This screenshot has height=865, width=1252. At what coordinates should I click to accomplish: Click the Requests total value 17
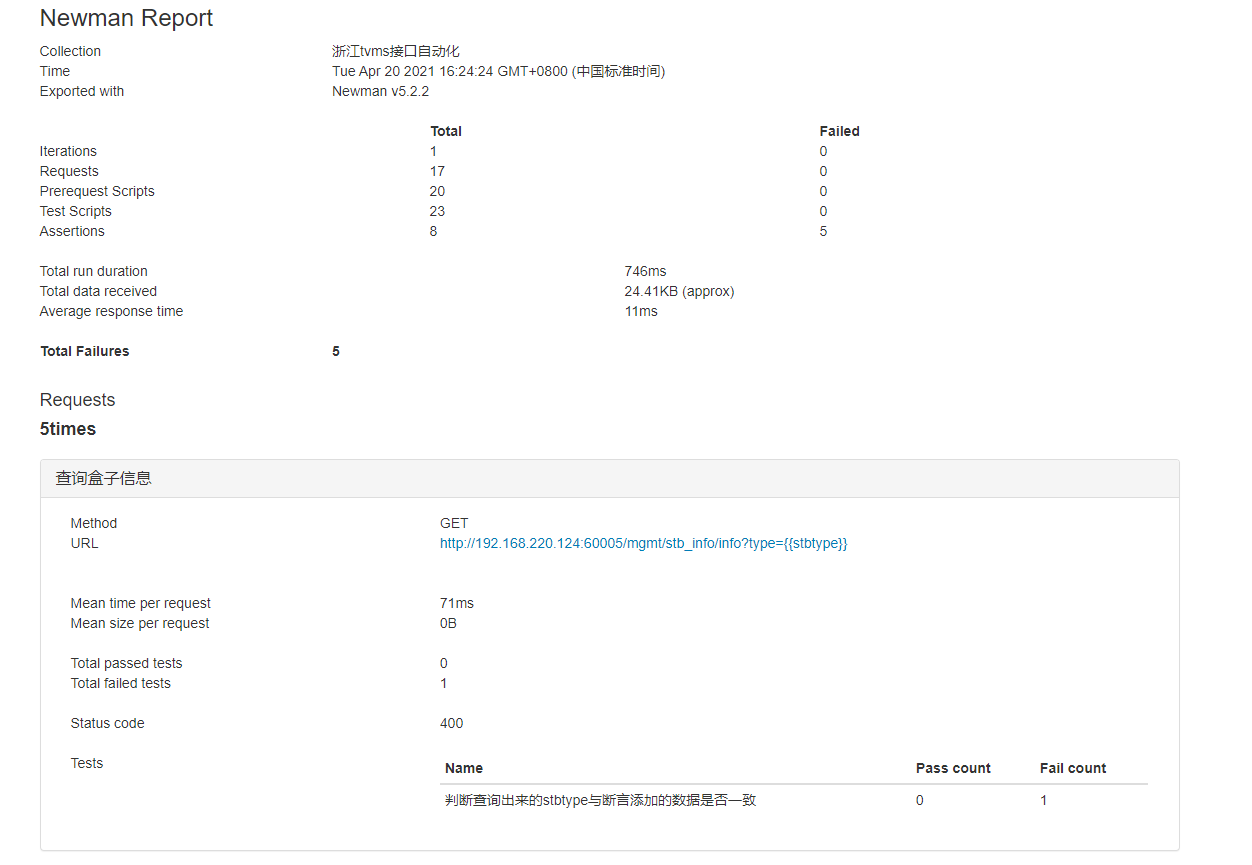437,171
